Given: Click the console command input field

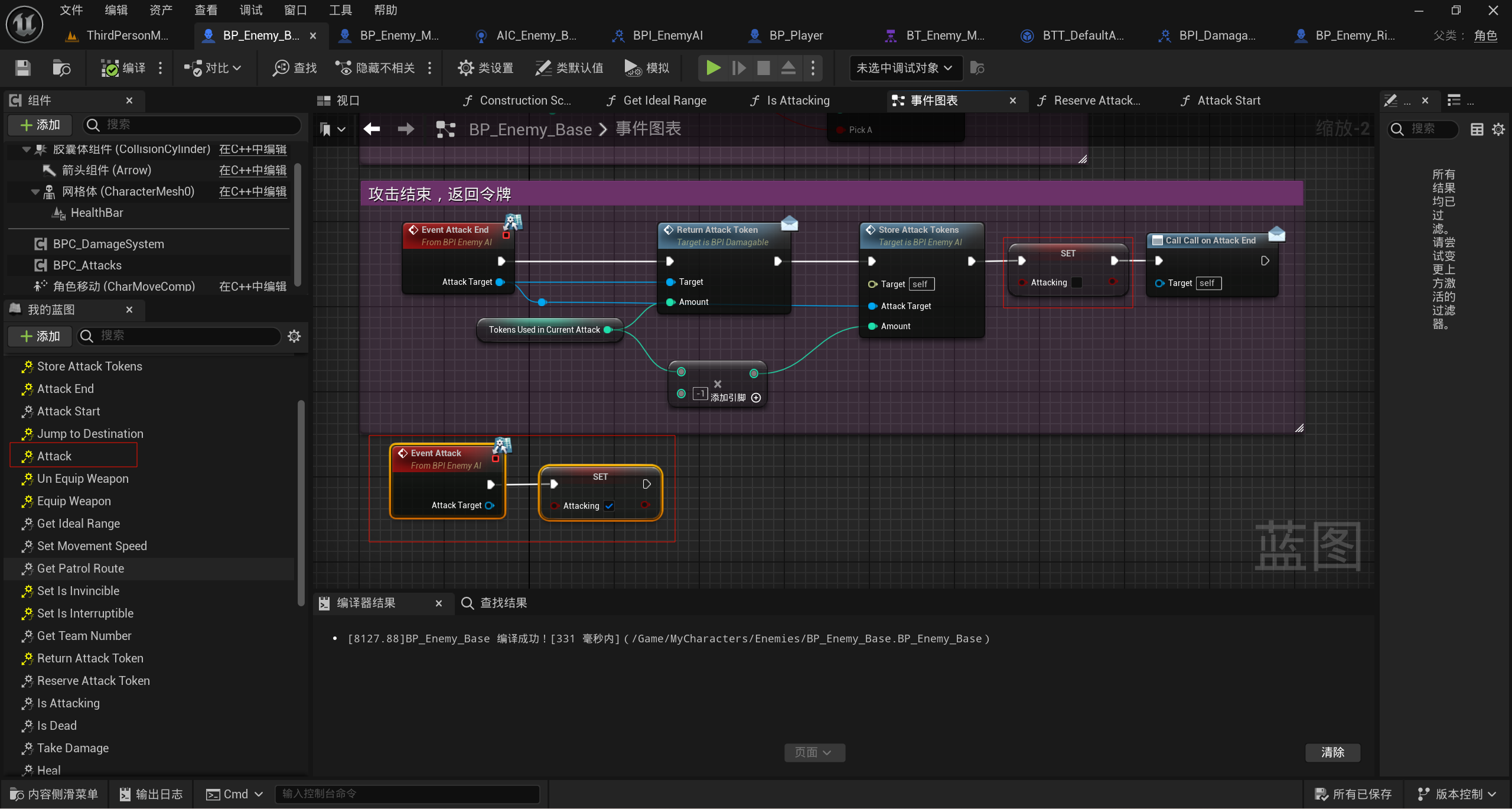Looking at the screenshot, I should click(408, 794).
